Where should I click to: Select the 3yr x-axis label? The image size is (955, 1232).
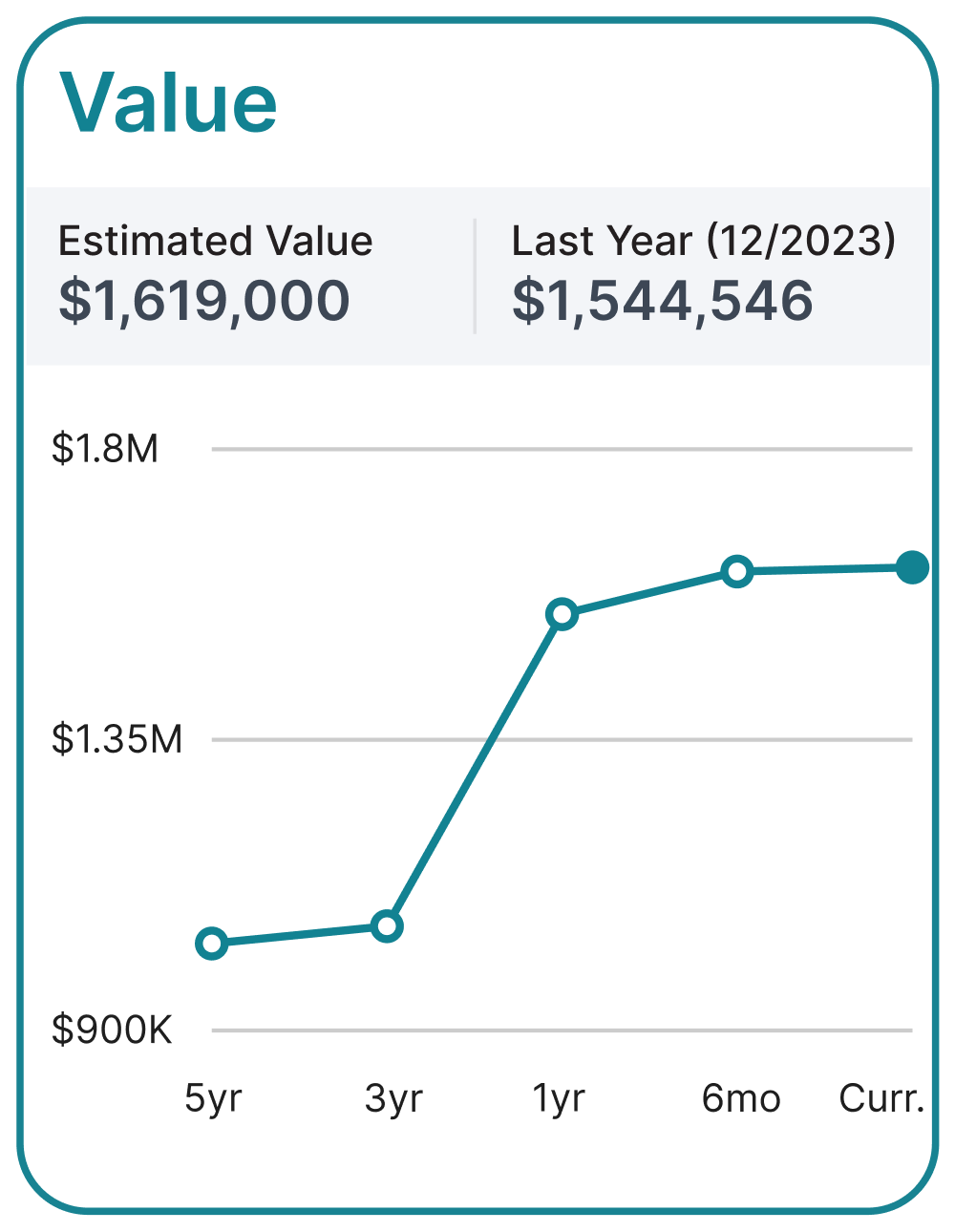[393, 1099]
